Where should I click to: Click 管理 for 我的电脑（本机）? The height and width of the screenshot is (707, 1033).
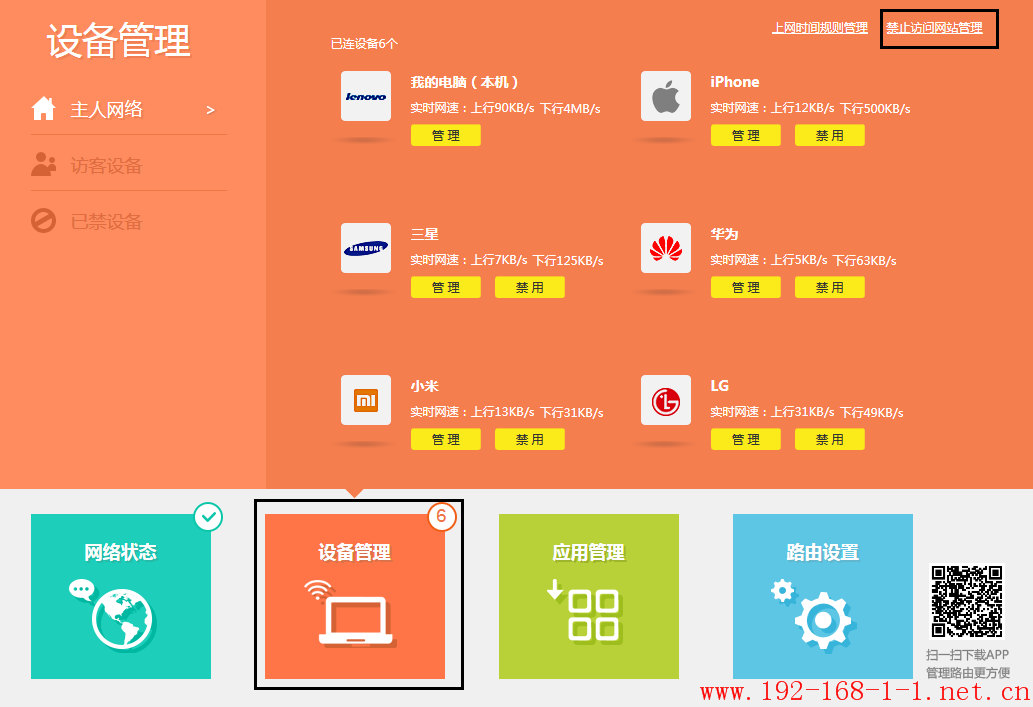(x=446, y=135)
